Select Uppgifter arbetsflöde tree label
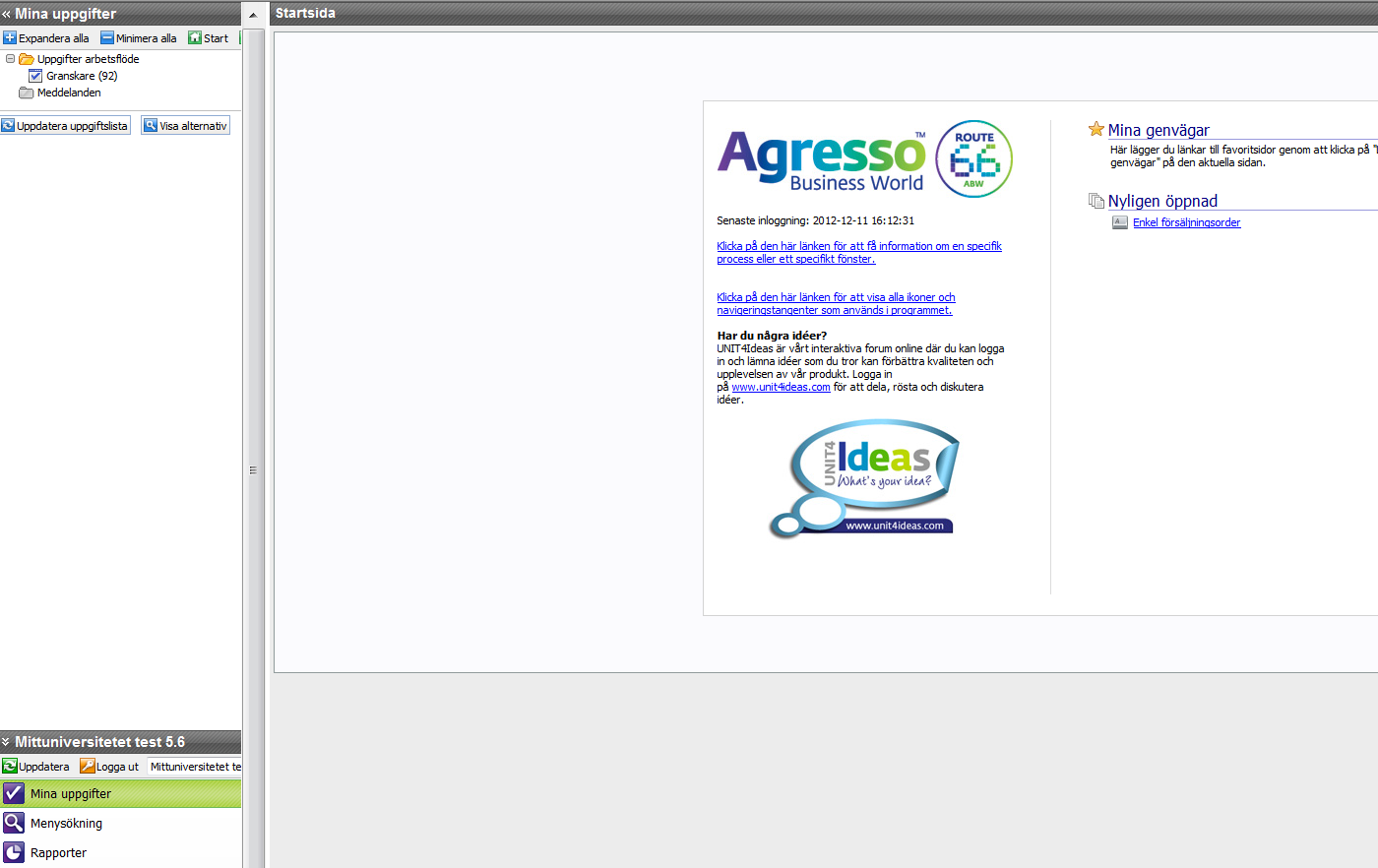 89,59
